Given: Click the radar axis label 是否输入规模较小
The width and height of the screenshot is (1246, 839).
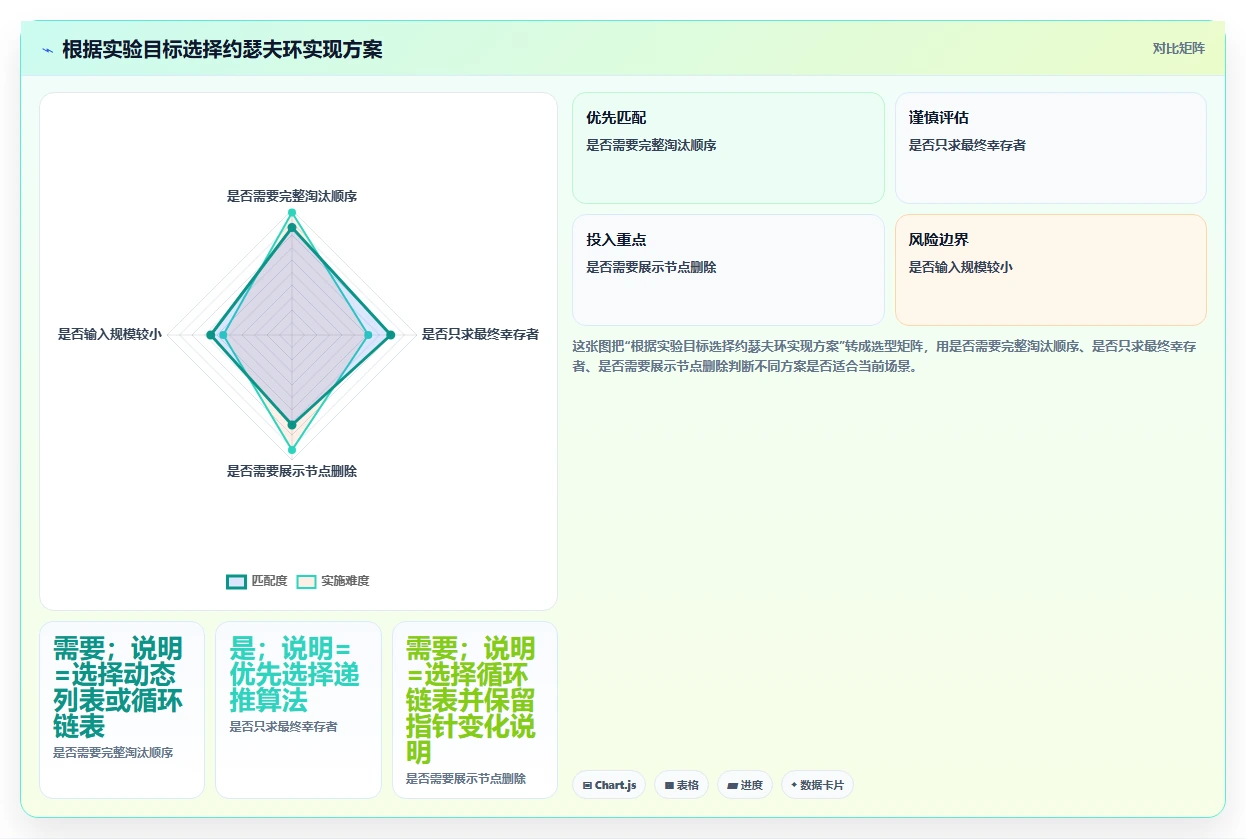Looking at the screenshot, I should [110, 334].
